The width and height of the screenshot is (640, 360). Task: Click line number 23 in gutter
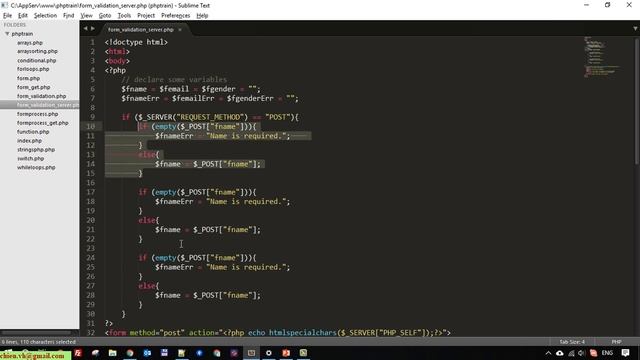(x=91, y=248)
